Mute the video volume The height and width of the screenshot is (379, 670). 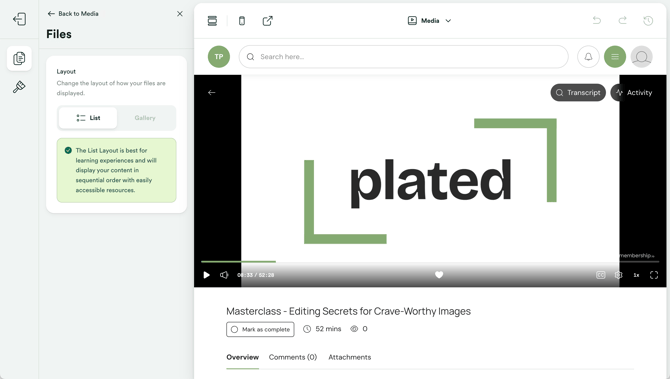coord(224,275)
